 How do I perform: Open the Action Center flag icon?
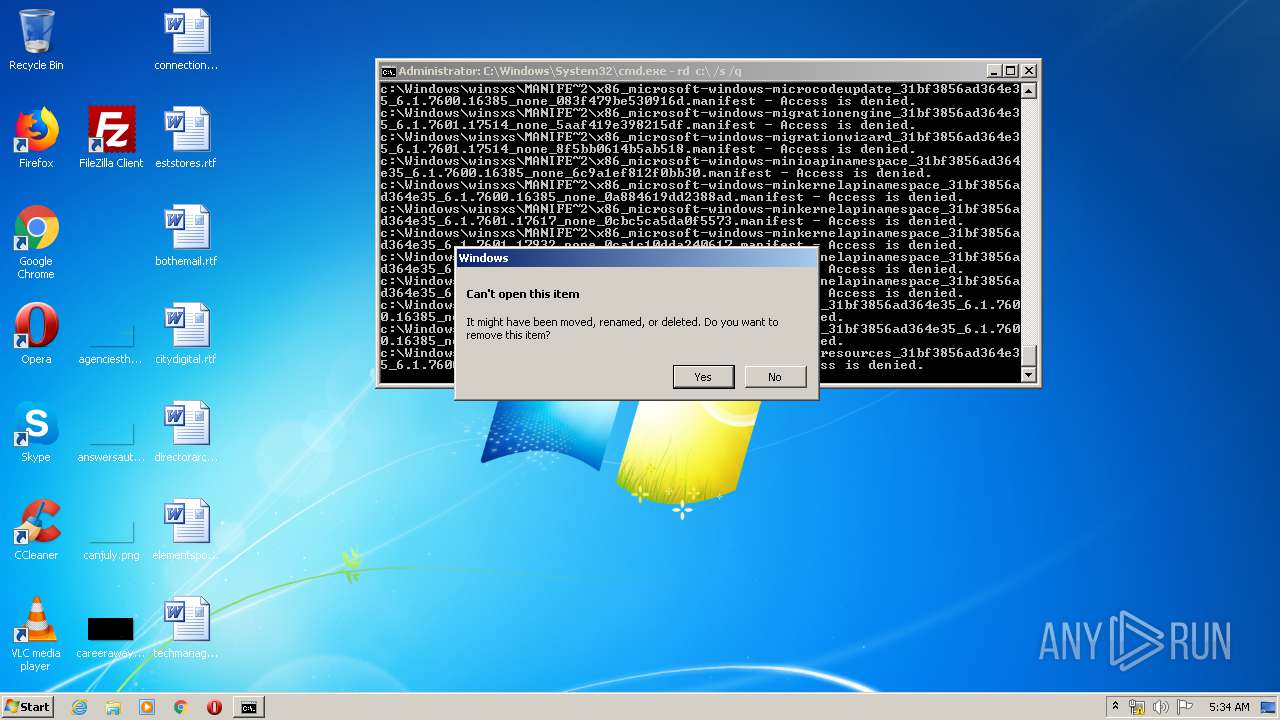coord(1185,707)
